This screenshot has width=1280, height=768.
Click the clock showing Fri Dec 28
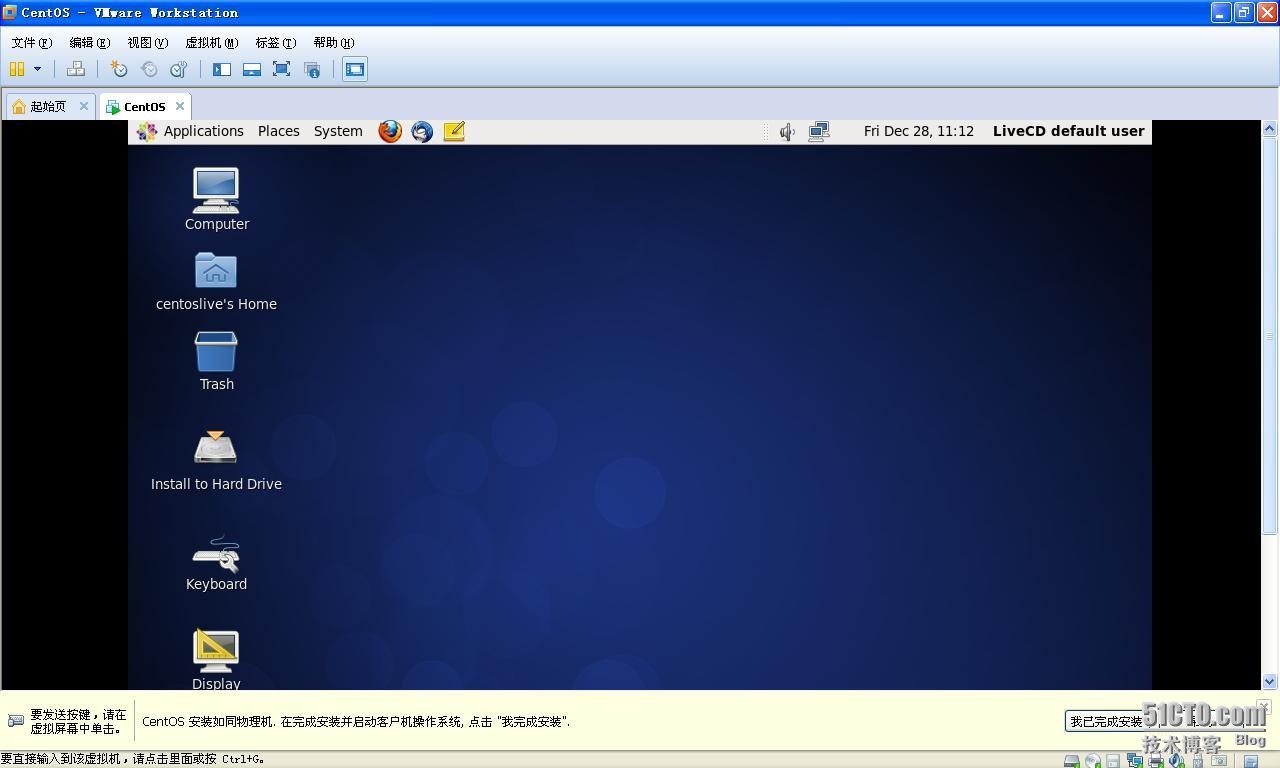(919, 131)
